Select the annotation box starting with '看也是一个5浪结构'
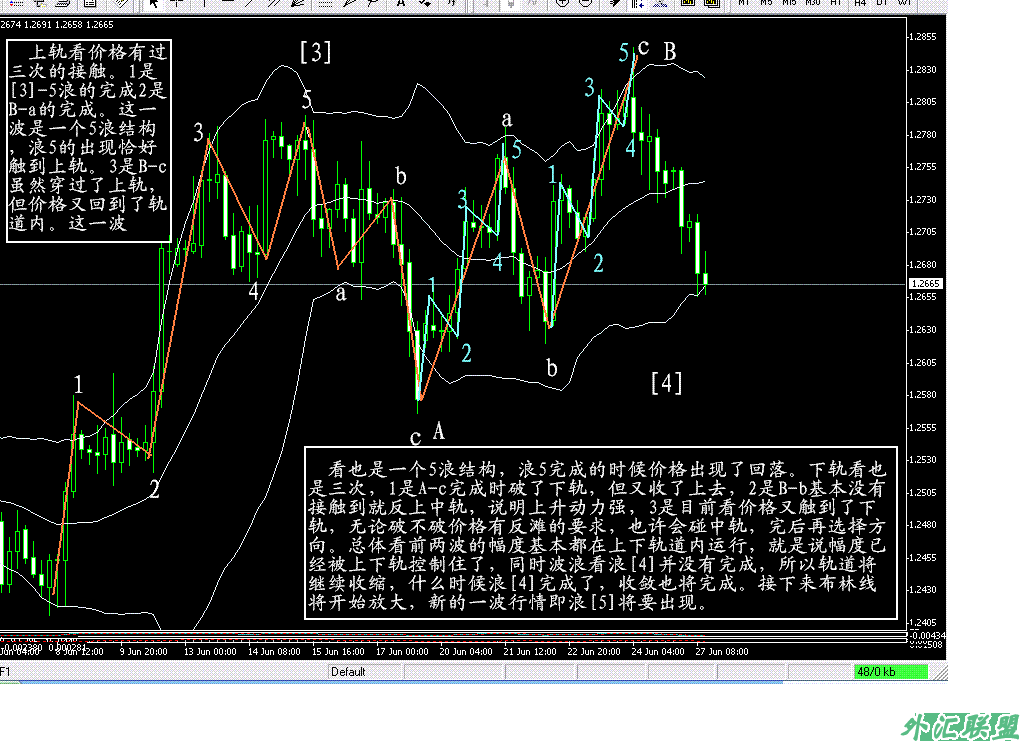Viewport: 1024px width, 742px height. point(601,533)
